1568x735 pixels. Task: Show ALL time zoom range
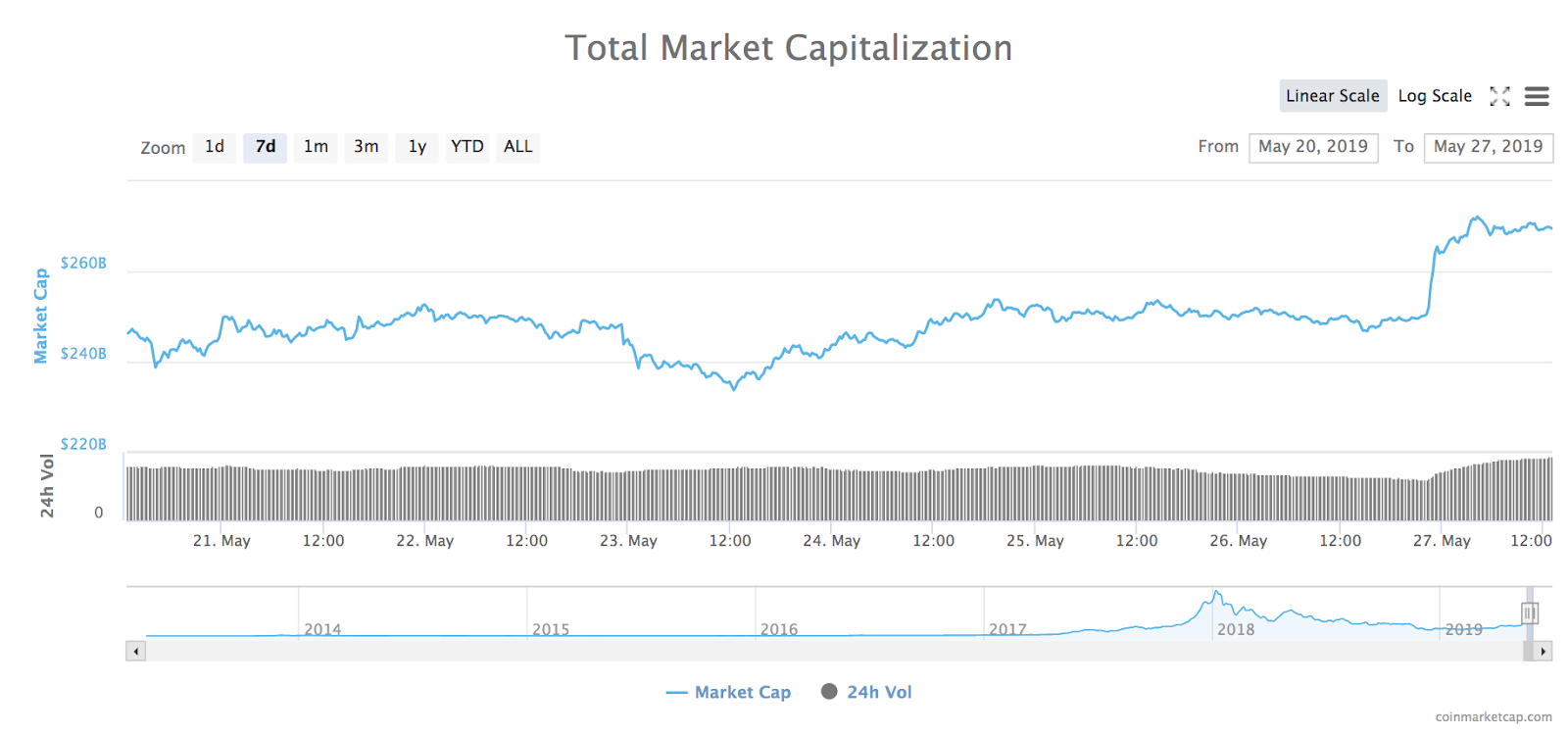tap(518, 147)
